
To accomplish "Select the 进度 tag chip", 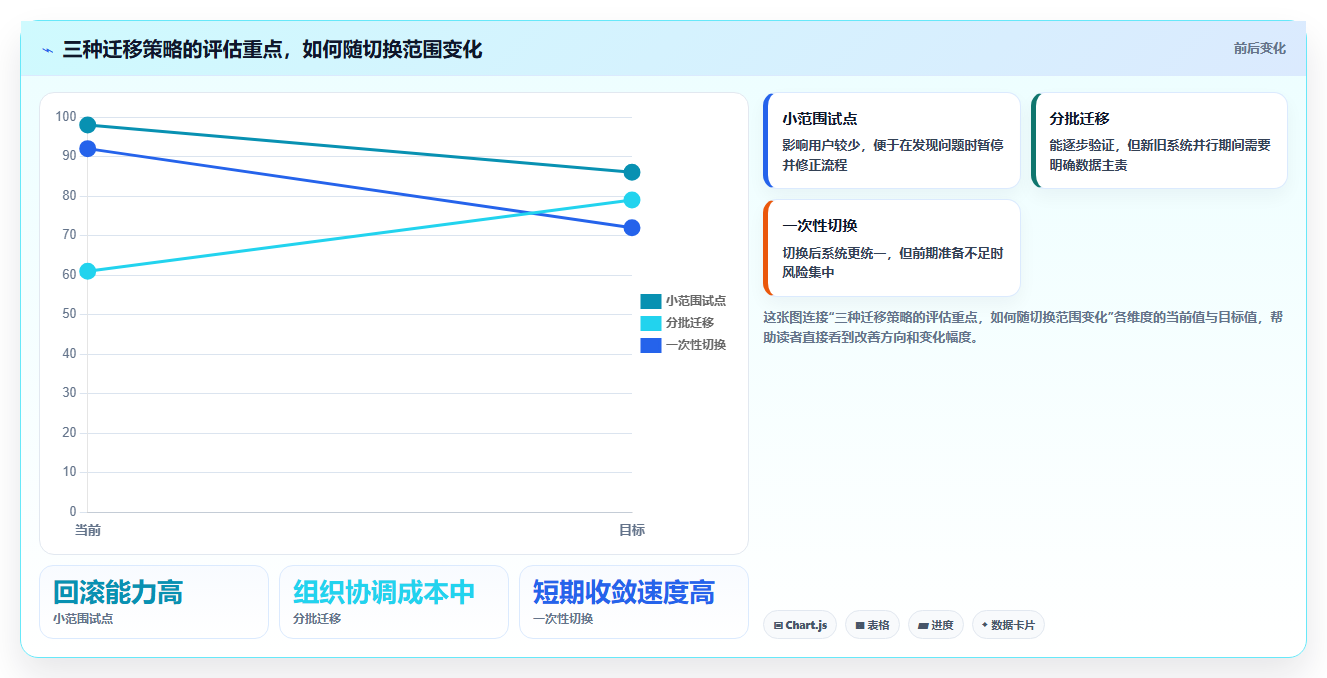I will (936, 625).
